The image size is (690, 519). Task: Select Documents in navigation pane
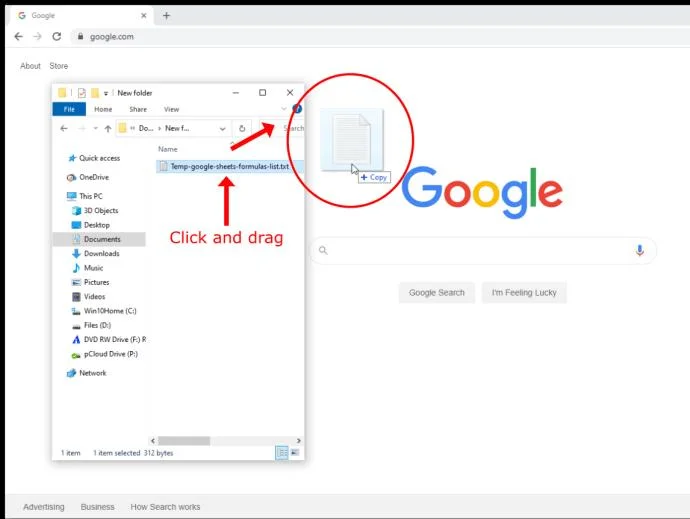coord(99,239)
